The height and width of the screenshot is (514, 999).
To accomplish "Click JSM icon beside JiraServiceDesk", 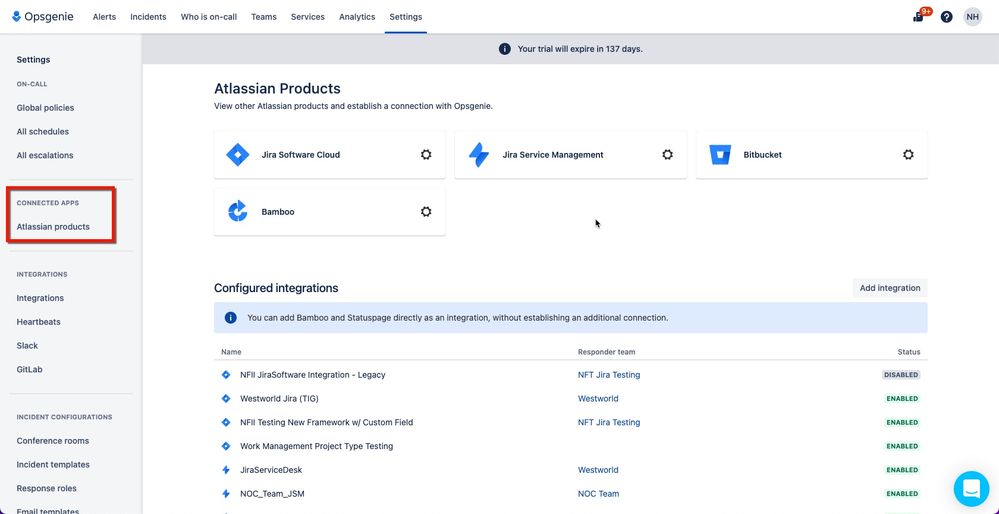I will 226,470.
